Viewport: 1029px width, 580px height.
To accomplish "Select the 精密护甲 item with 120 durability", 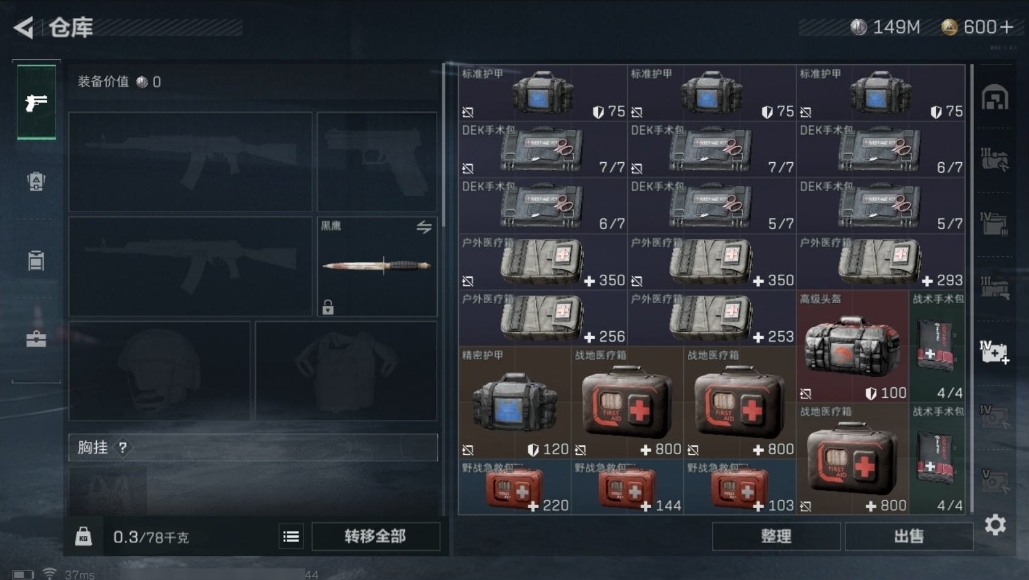I will click(514, 403).
